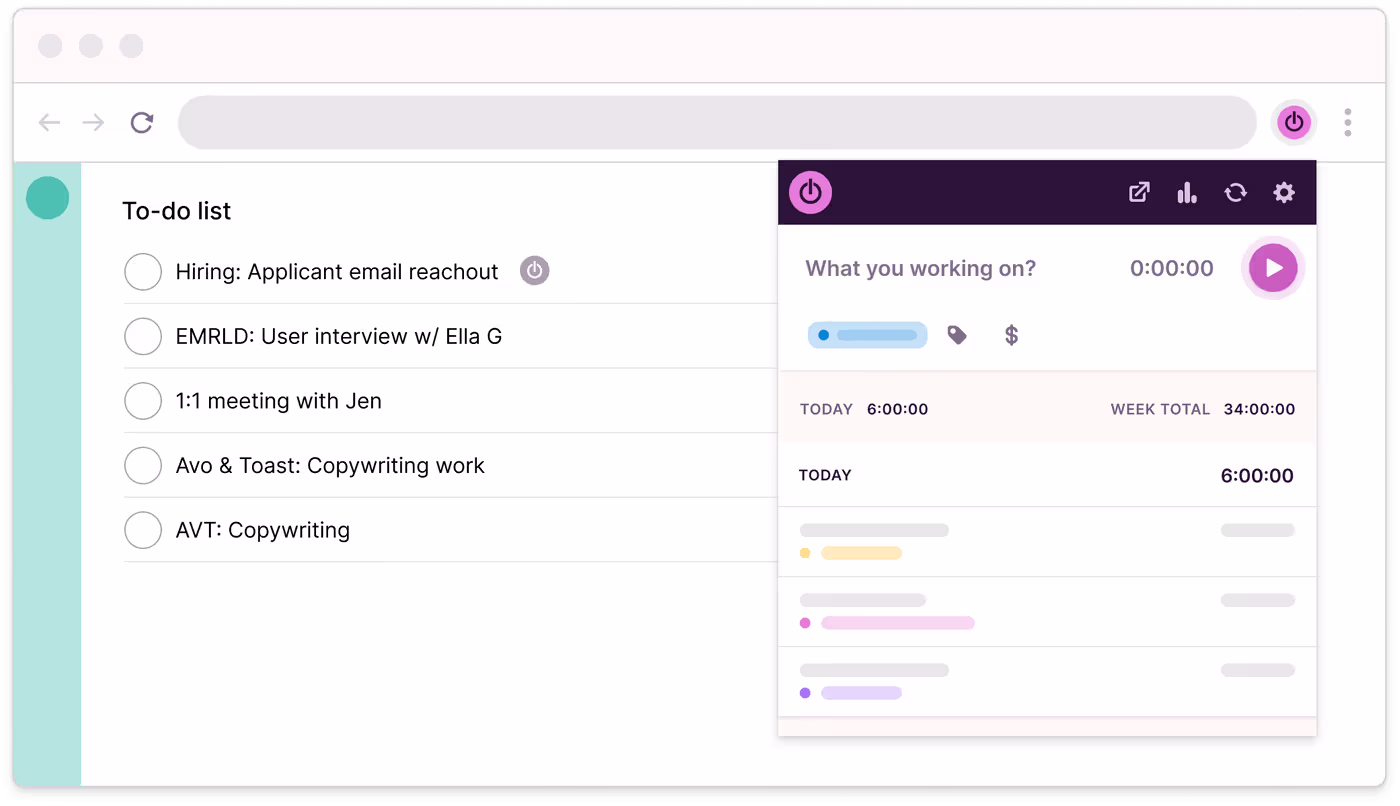Start timer icon beside Hiring task
The image size is (1400, 806).
[x=534, y=270]
